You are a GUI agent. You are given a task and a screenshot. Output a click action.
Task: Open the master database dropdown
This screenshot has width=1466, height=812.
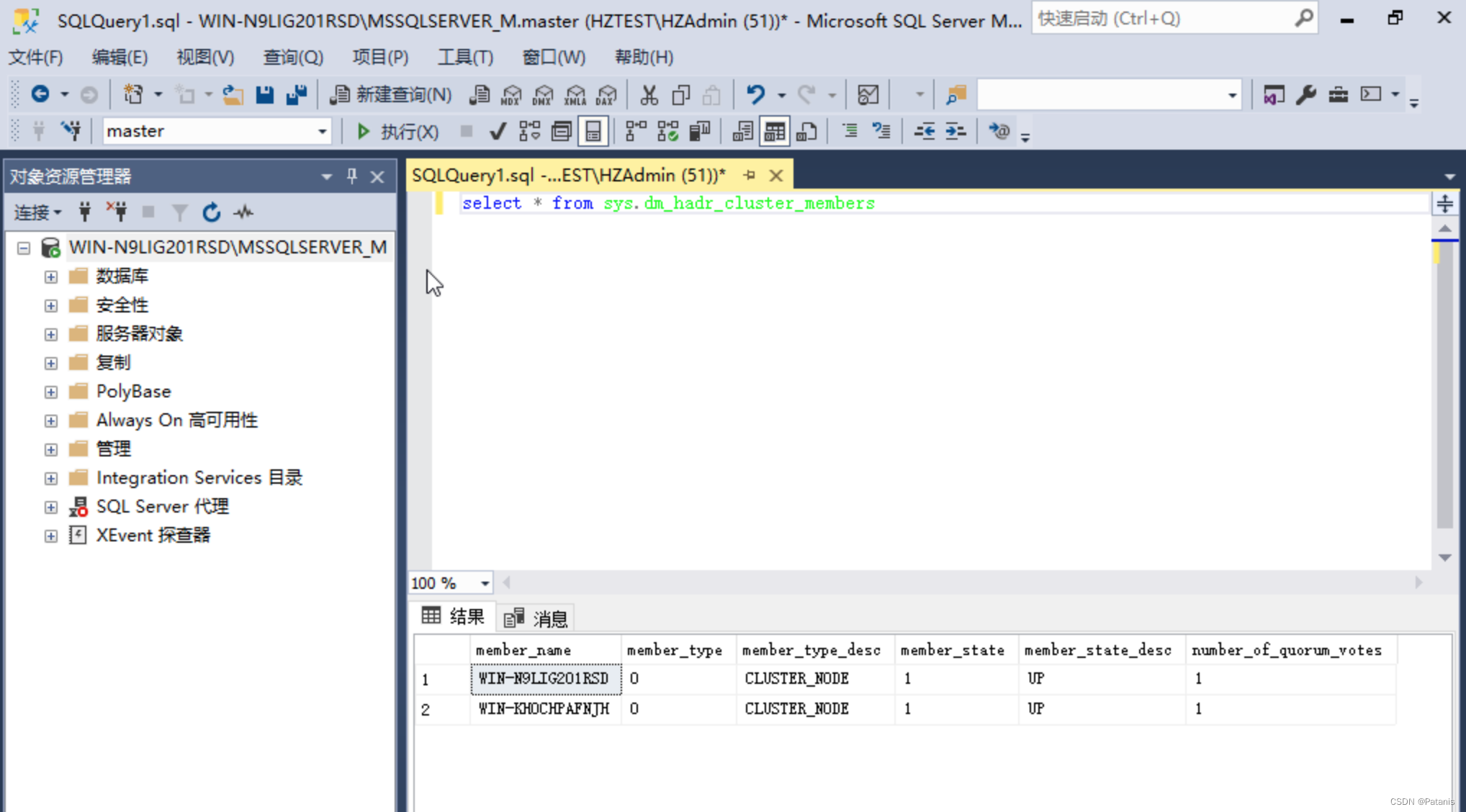tap(322, 132)
